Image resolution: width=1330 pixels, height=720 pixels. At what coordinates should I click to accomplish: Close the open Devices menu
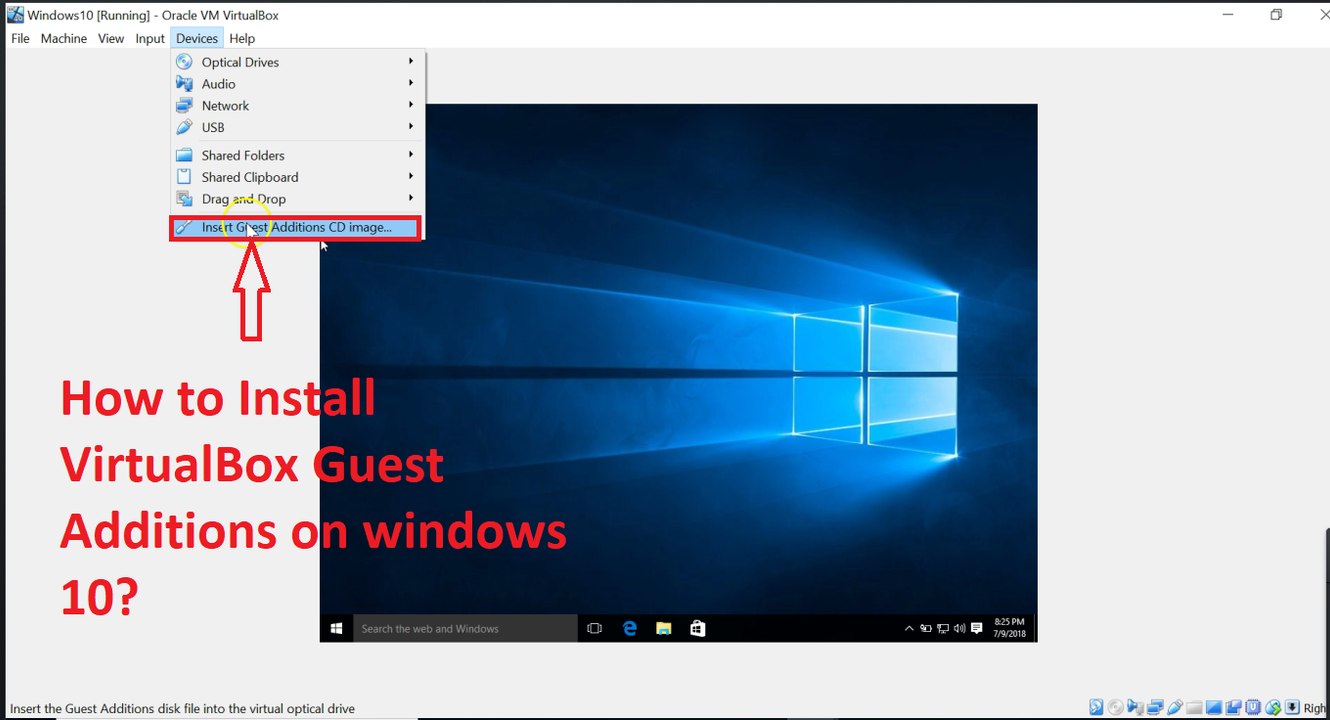coord(197,38)
